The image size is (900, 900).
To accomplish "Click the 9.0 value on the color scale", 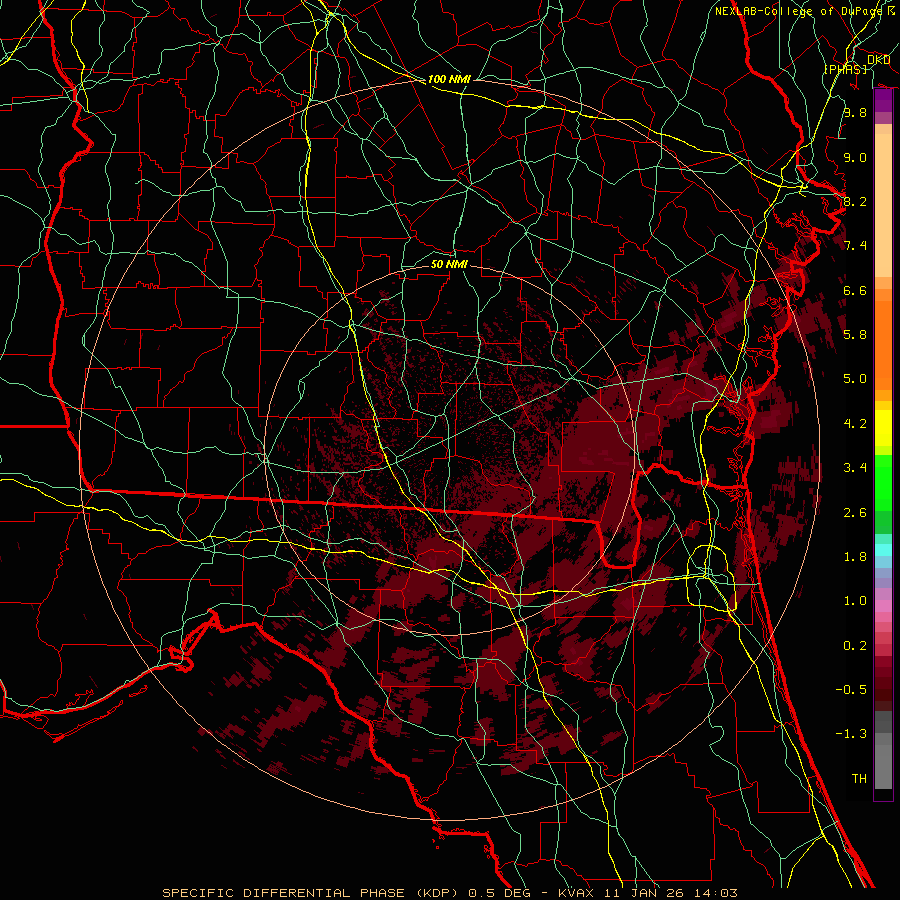I will click(x=855, y=157).
